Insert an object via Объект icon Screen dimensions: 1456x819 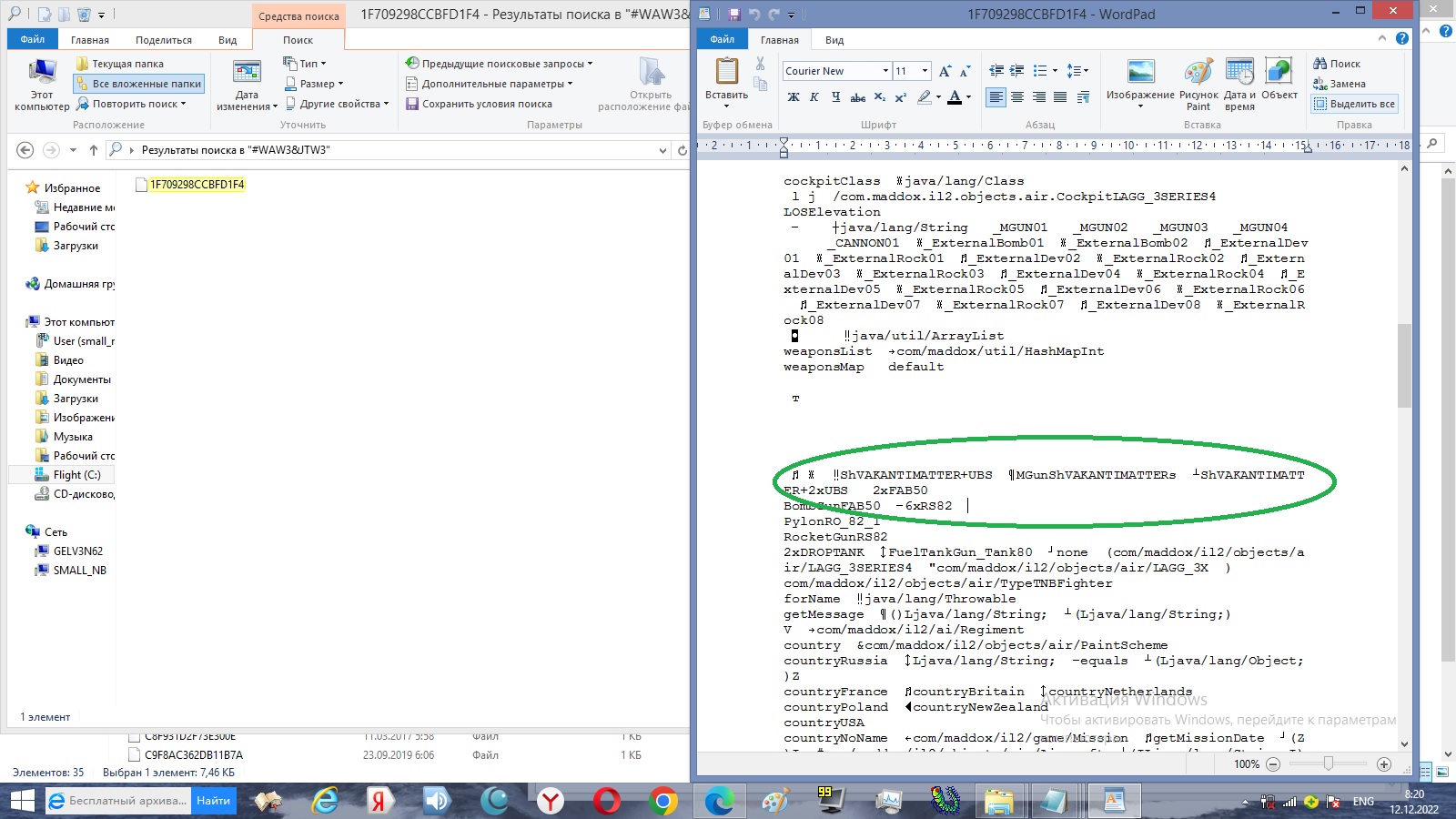[x=1279, y=78]
